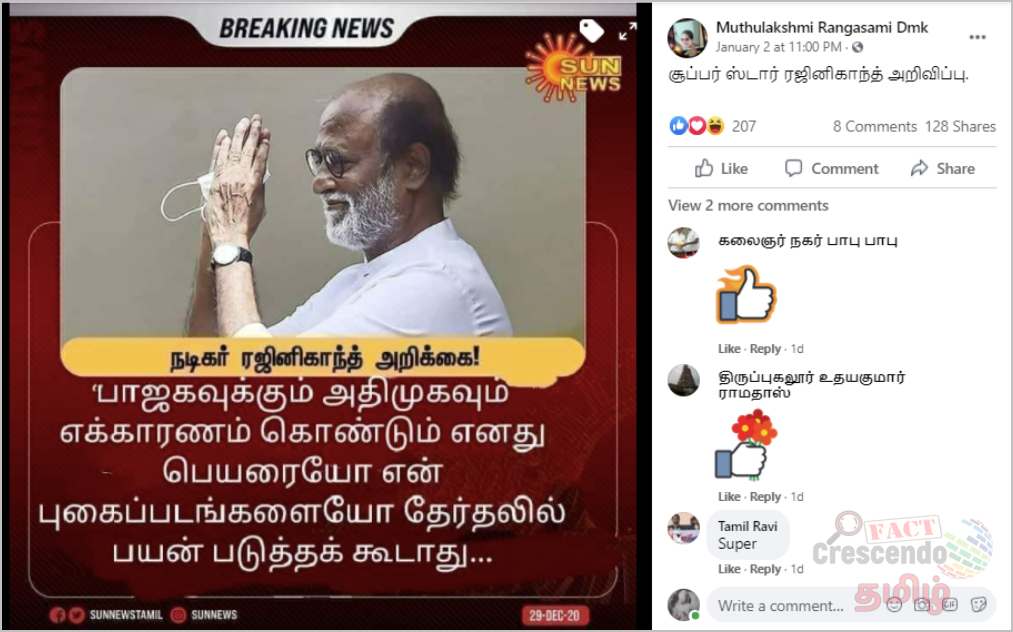Open the 128 Shares list
1013x632 pixels.
[960, 126]
